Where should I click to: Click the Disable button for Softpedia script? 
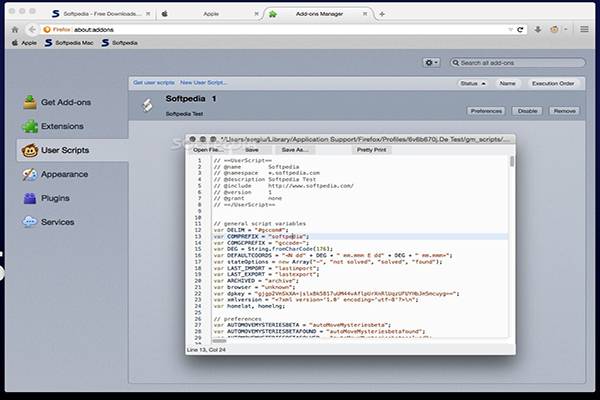pos(527,110)
